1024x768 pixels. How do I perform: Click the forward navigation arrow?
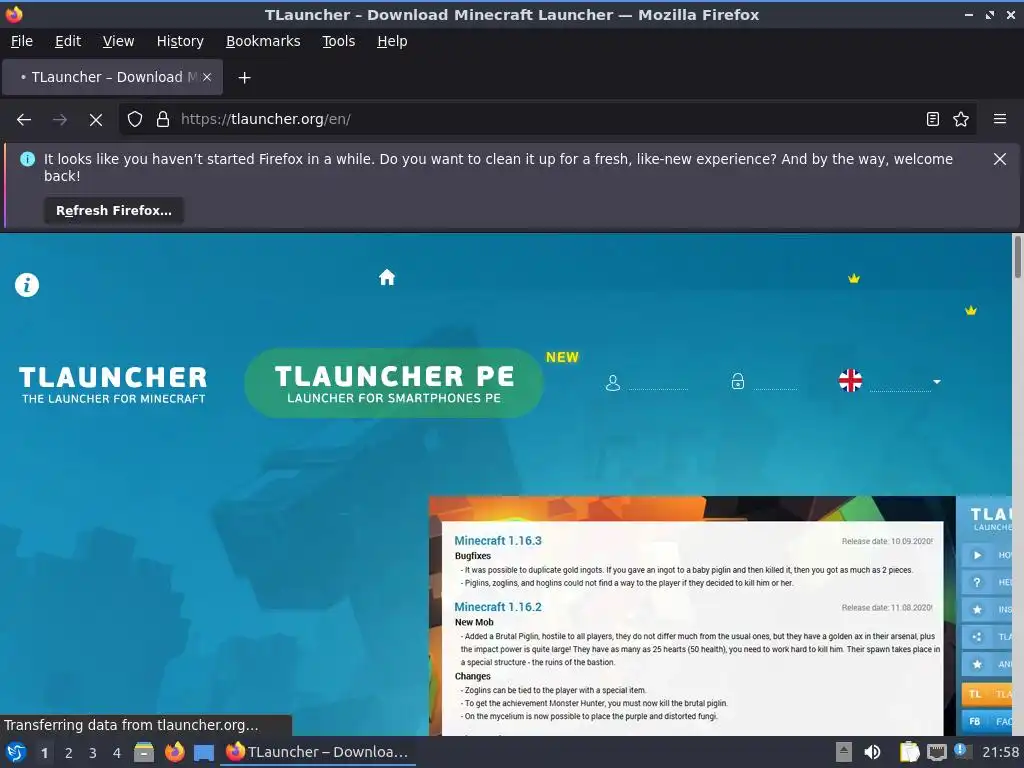pos(59,120)
